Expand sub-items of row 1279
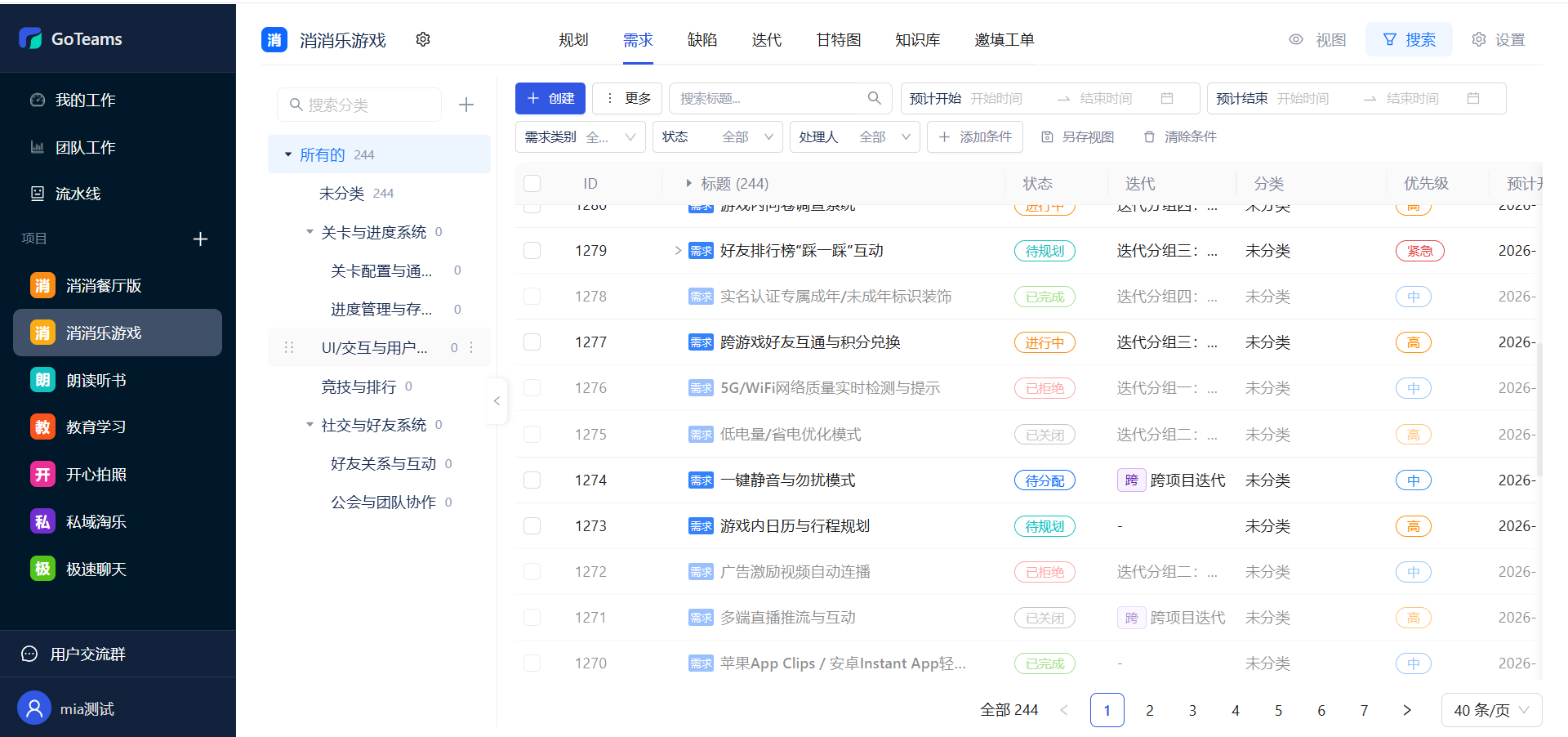Image resolution: width=1568 pixels, height=737 pixels. click(x=678, y=250)
